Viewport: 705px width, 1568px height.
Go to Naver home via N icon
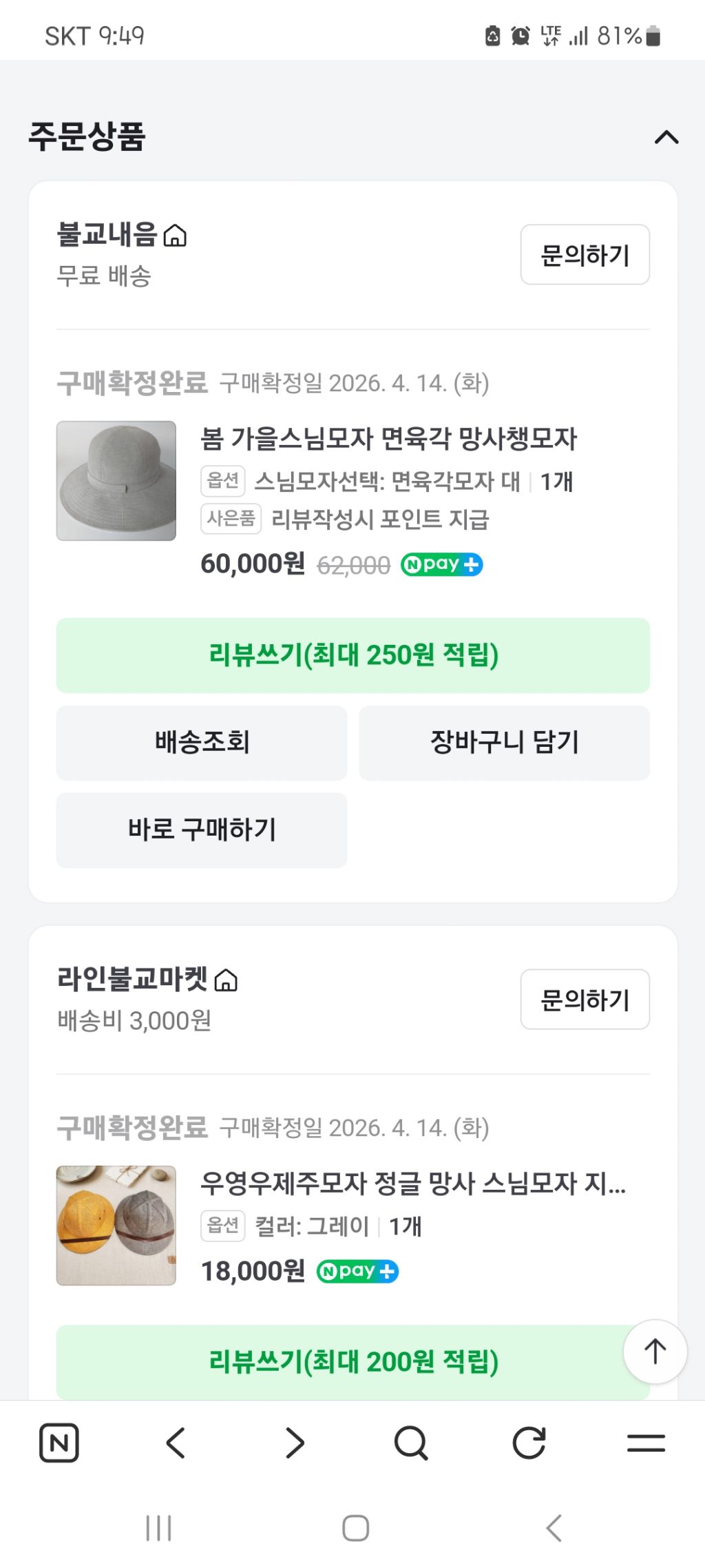pos(59,1443)
